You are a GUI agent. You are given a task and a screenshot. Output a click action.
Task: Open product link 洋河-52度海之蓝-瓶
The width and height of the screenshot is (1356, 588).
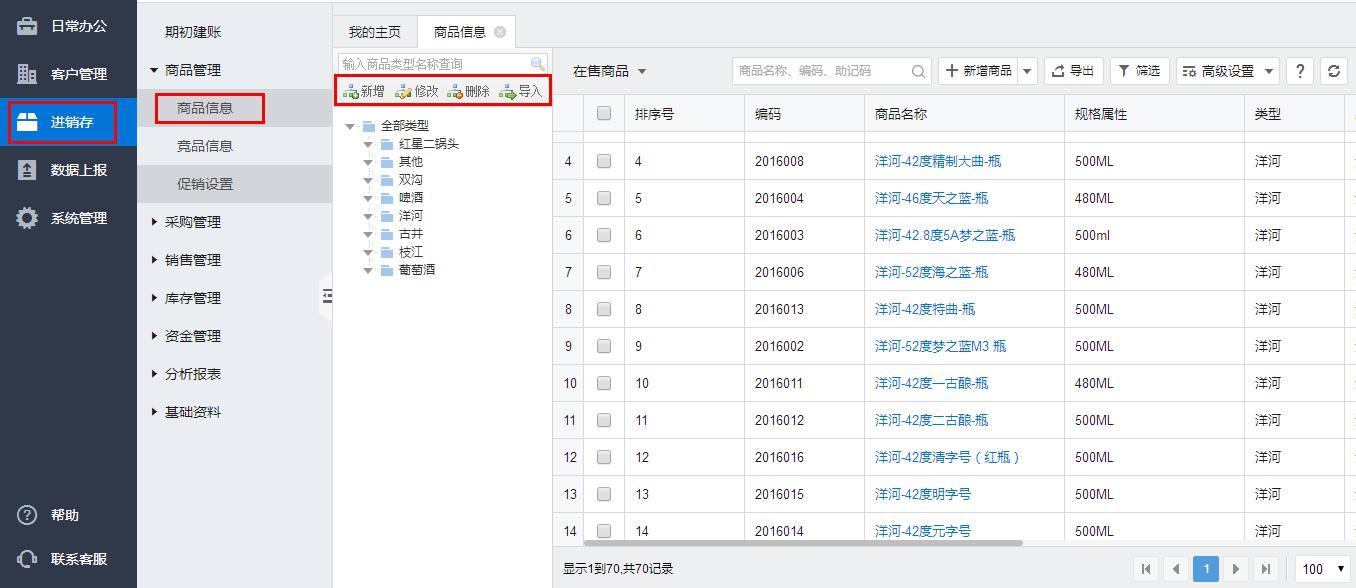pyautogui.click(x=931, y=272)
